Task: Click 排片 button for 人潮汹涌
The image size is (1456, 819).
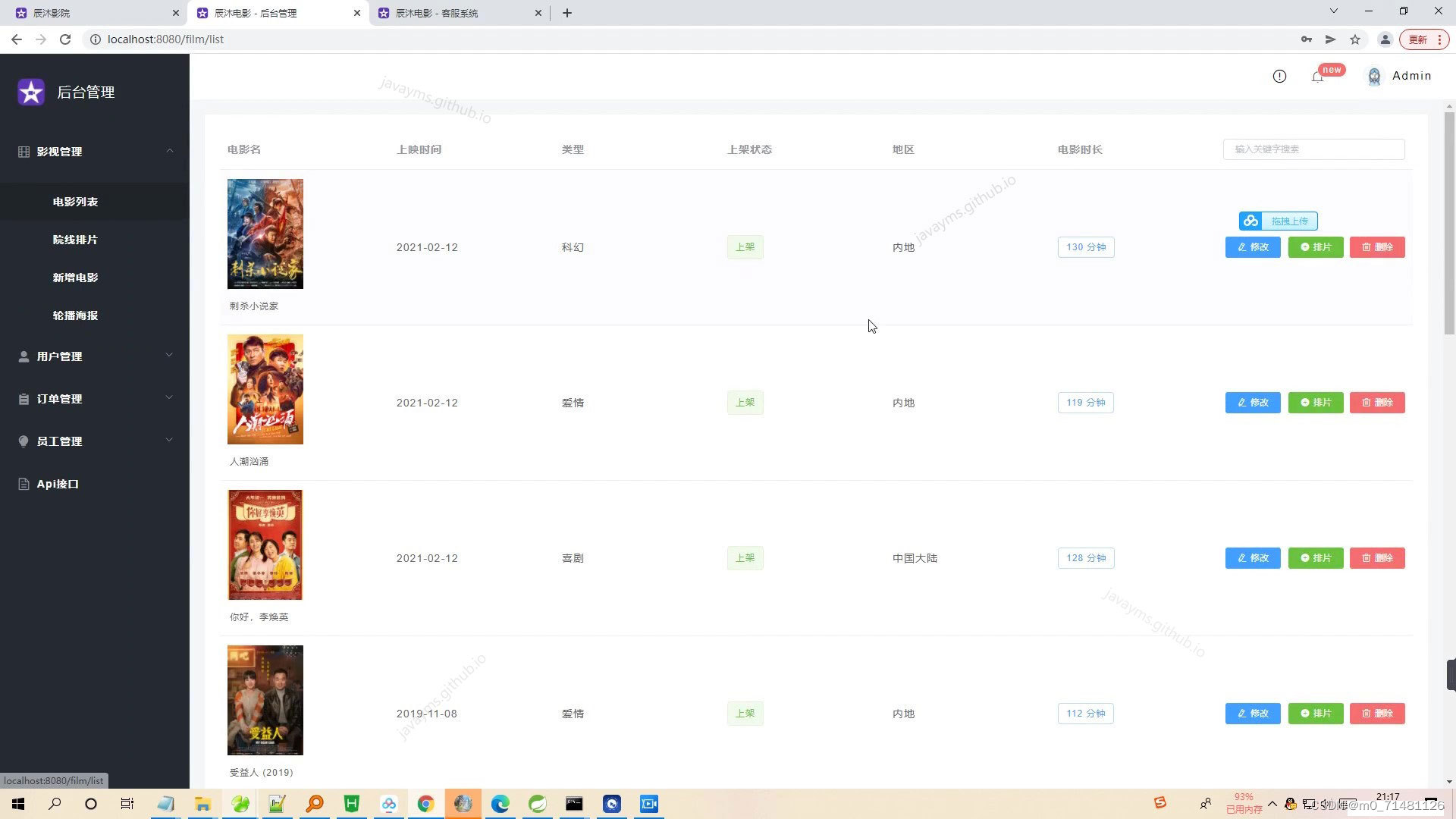Action: [1316, 403]
